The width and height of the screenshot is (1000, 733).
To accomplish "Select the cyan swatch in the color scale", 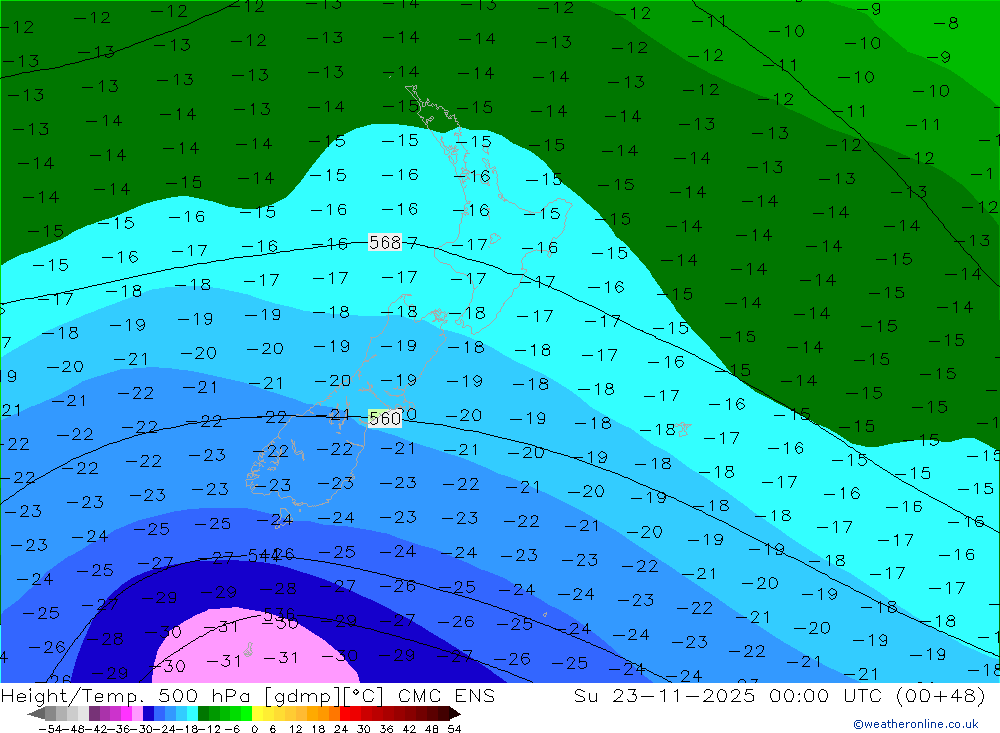I will (x=192, y=714).
